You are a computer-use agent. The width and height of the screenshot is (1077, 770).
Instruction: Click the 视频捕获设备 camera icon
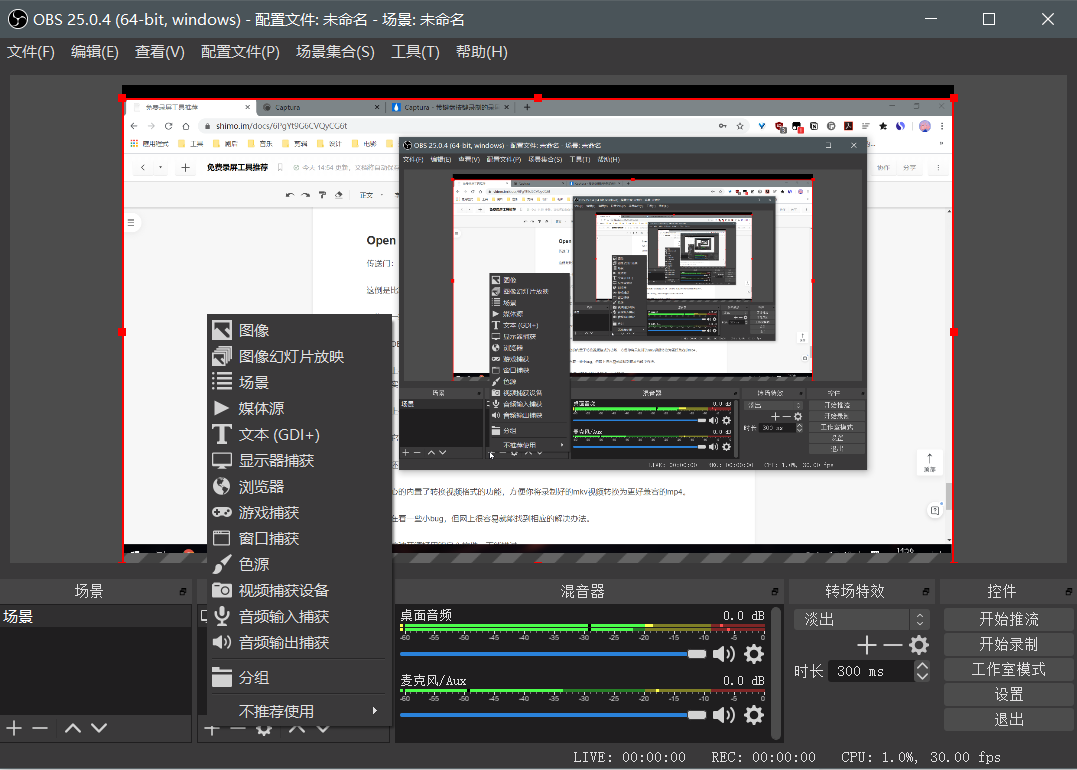(x=221, y=590)
